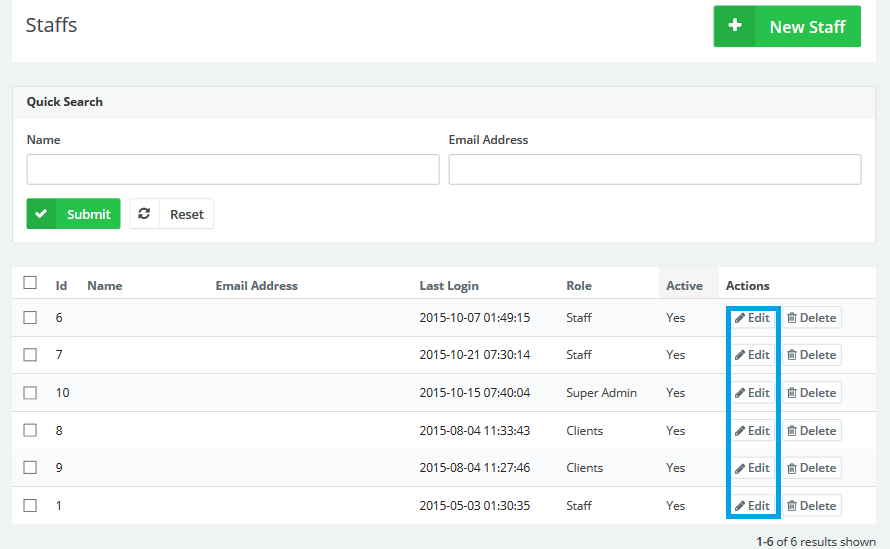
Task: Sort table by Active column header
Action: click(x=684, y=286)
